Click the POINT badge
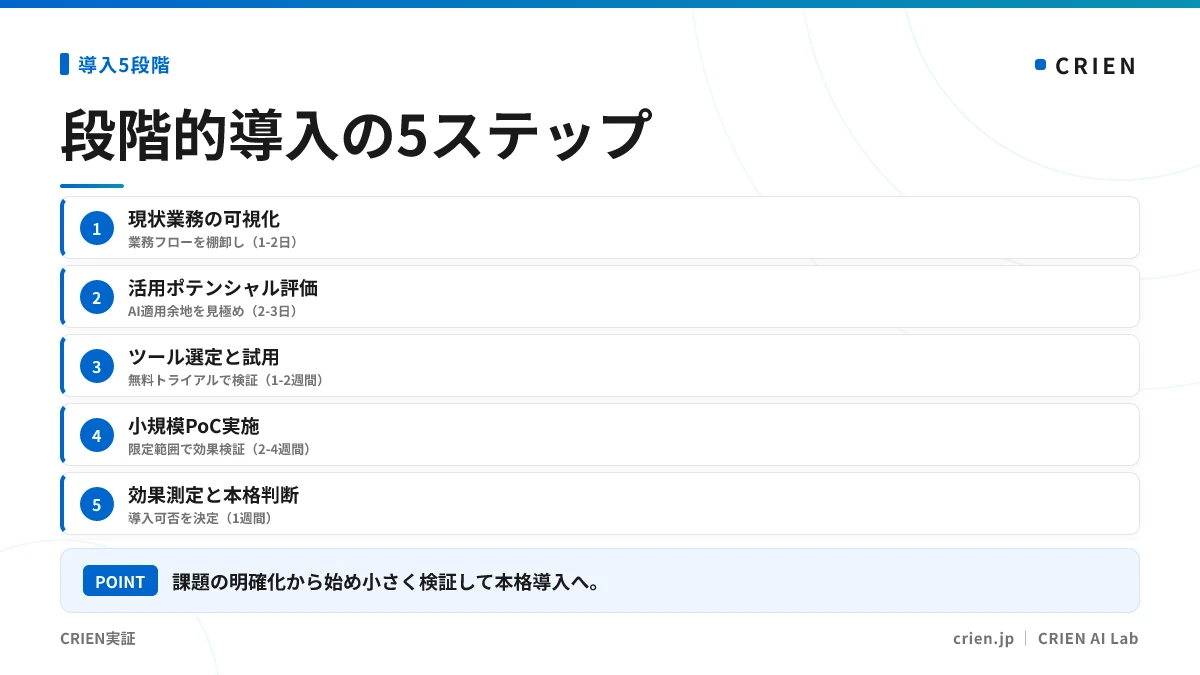This screenshot has height=675, width=1200. coord(120,581)
